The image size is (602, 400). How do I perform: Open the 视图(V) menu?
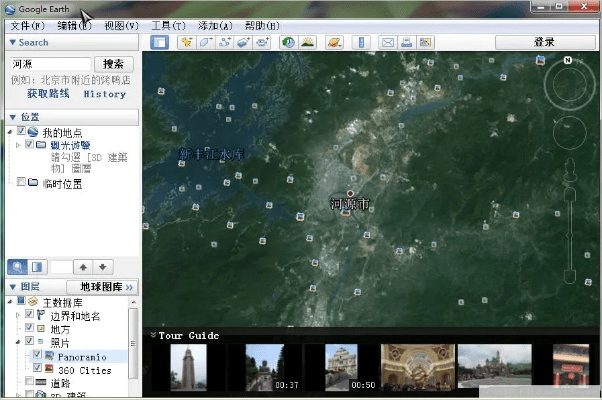(x=121, y=25)
